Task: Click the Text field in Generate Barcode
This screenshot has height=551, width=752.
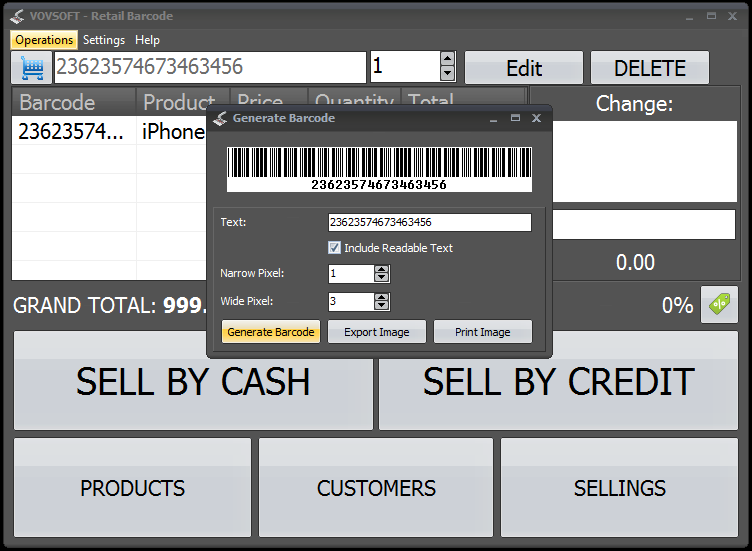Action: 430,223
